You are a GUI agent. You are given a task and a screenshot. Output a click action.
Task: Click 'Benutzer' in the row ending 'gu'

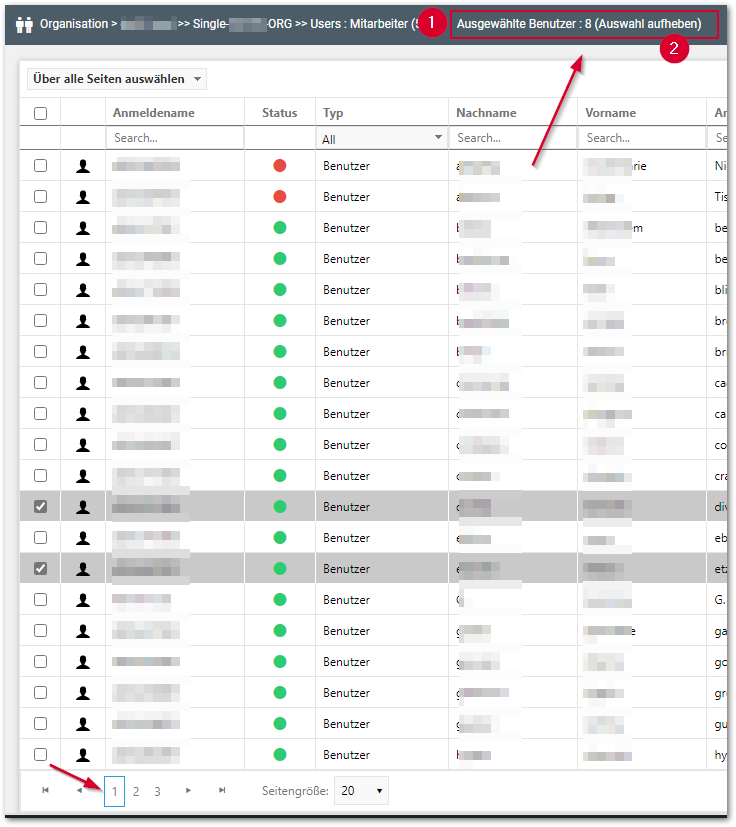[x=346, y=724]
